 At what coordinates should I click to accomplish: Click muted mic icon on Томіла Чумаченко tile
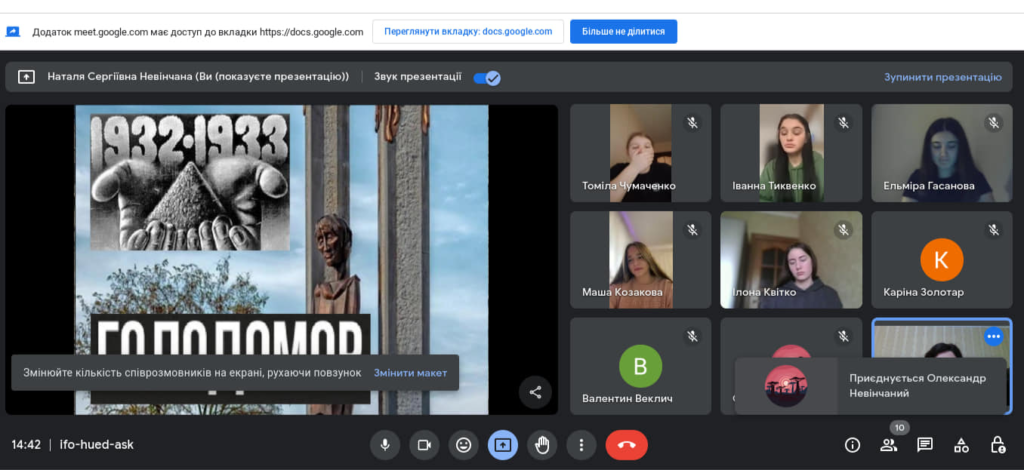pyautogui.click(x=693, y=123)
